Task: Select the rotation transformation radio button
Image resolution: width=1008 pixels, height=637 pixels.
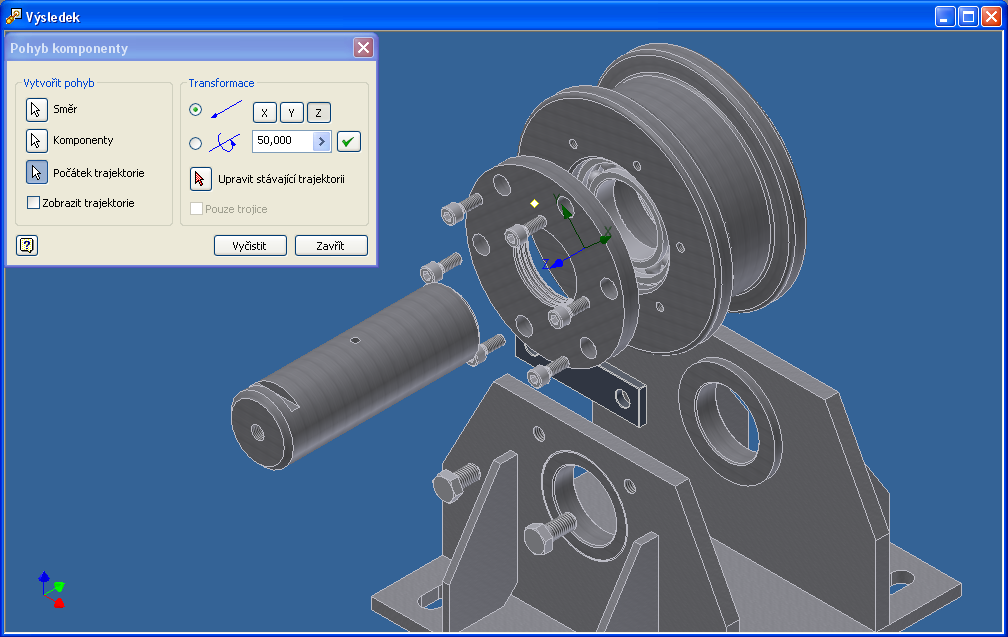Action: (196, 143)
